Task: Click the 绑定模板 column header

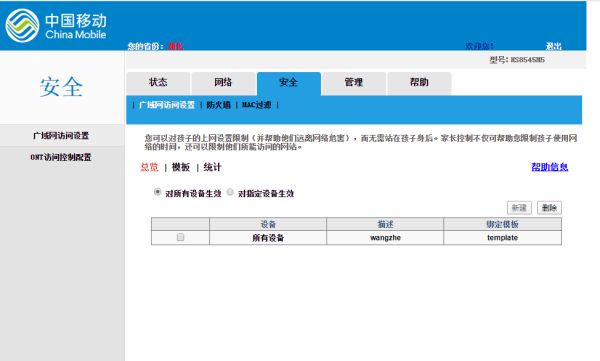Action: point(502,224)
